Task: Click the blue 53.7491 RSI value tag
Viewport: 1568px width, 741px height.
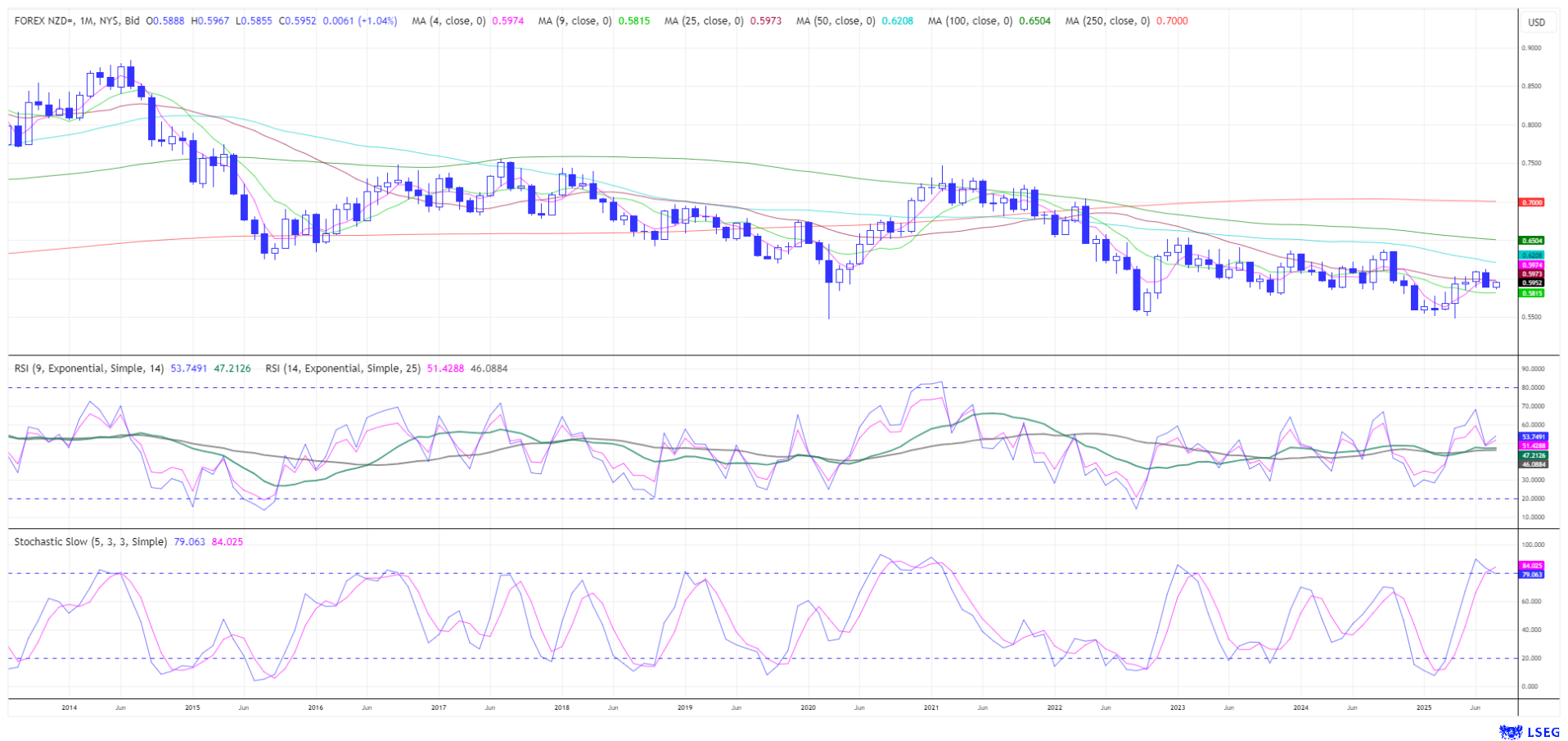Action: (1531, 437)
